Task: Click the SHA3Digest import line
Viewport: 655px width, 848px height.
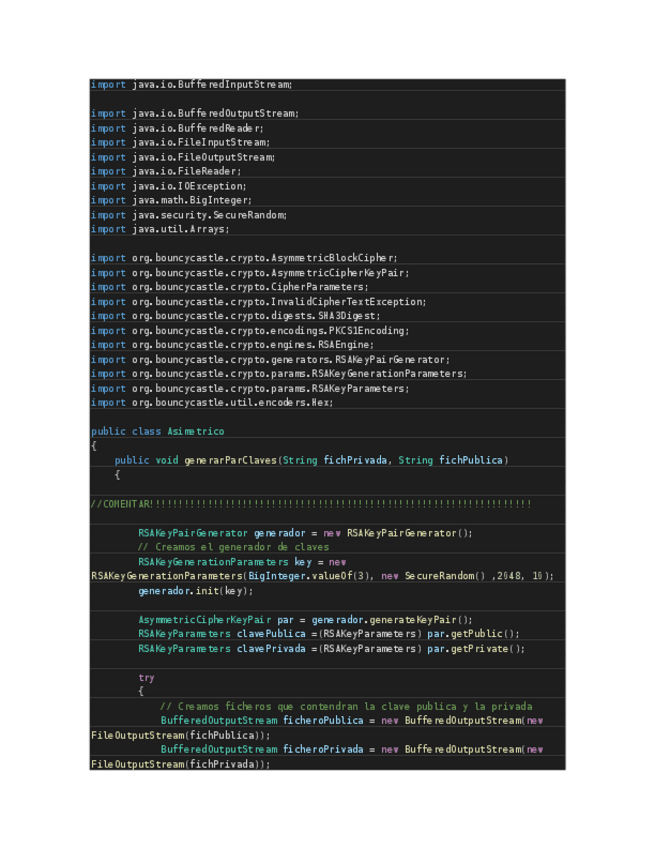Action: pos(235,316)
